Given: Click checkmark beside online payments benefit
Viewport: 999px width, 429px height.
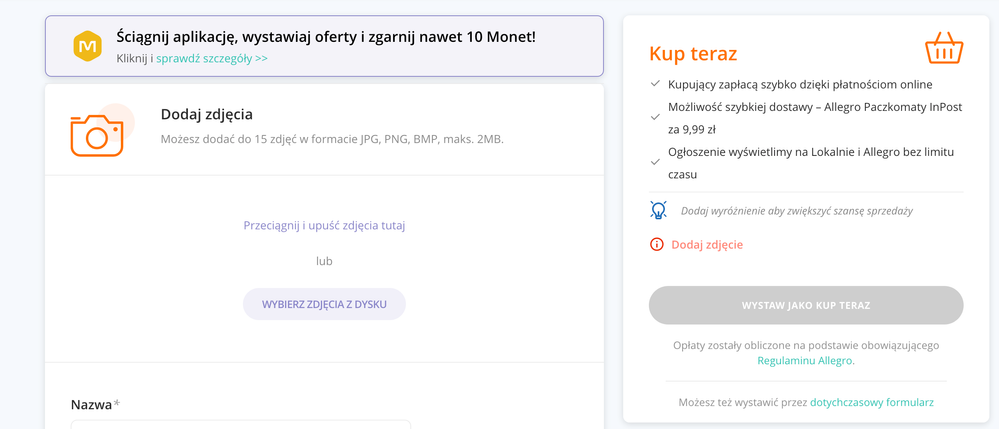Looking at the screenshot, I should coord(655,84).
